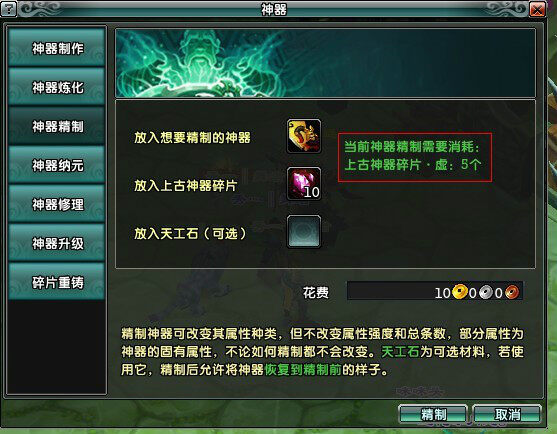Image resolution: width=557 pixels, height=434 pixels.
Task: Open the 神器制作 tab
Action: point(57,48)
